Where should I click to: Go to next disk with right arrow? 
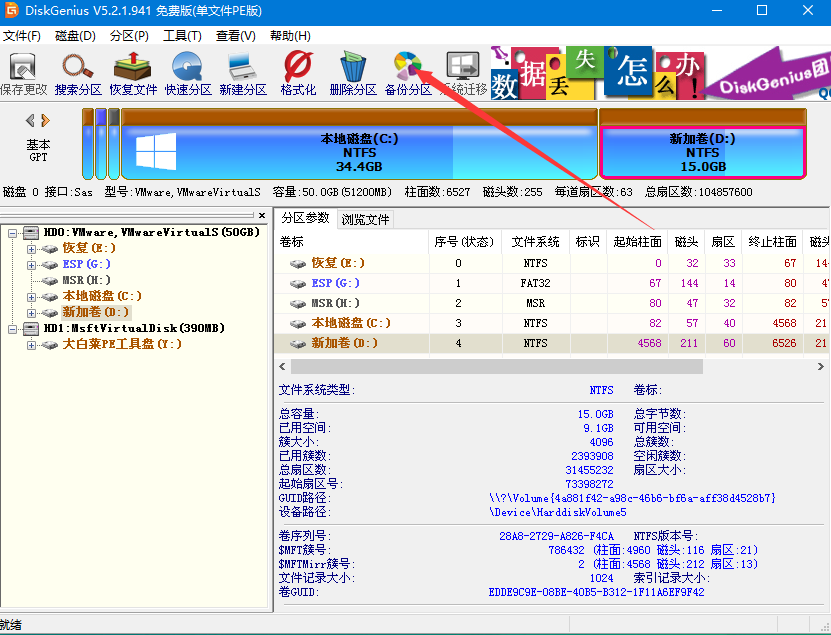click(46, 121)
